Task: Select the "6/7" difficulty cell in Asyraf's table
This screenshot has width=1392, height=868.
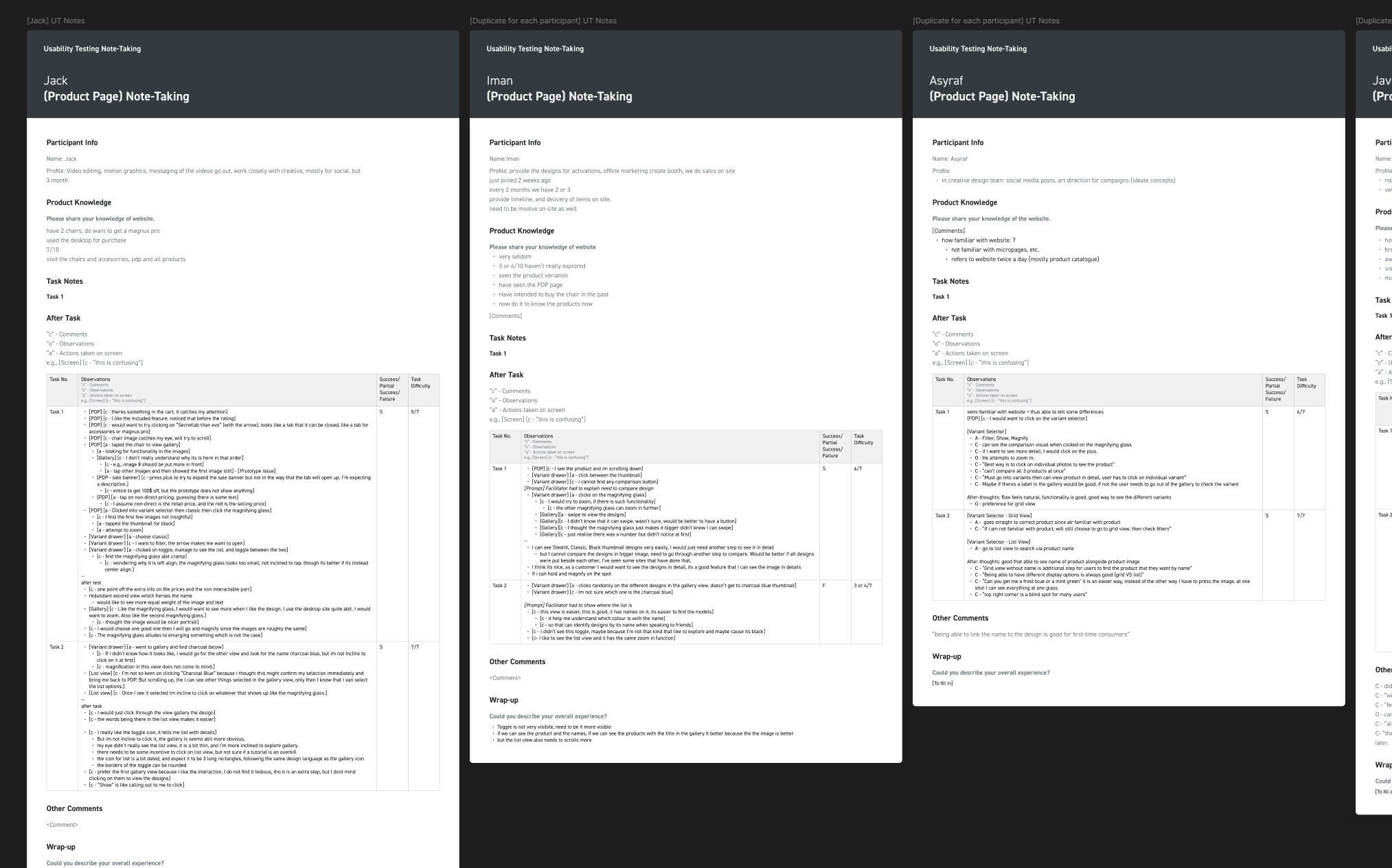Action: (x=1301, y=412)
